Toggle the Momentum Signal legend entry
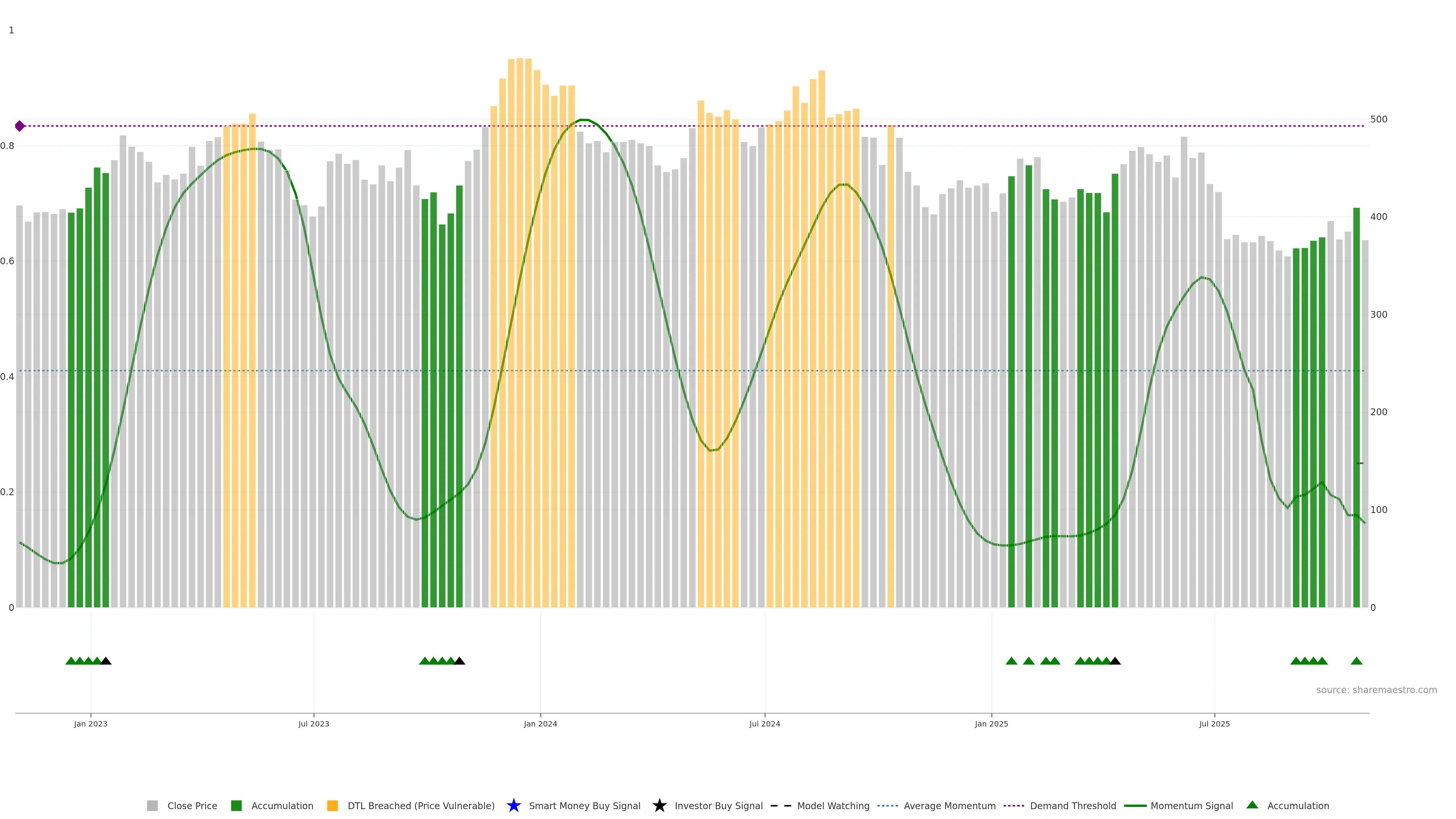 click(1191, 806)
